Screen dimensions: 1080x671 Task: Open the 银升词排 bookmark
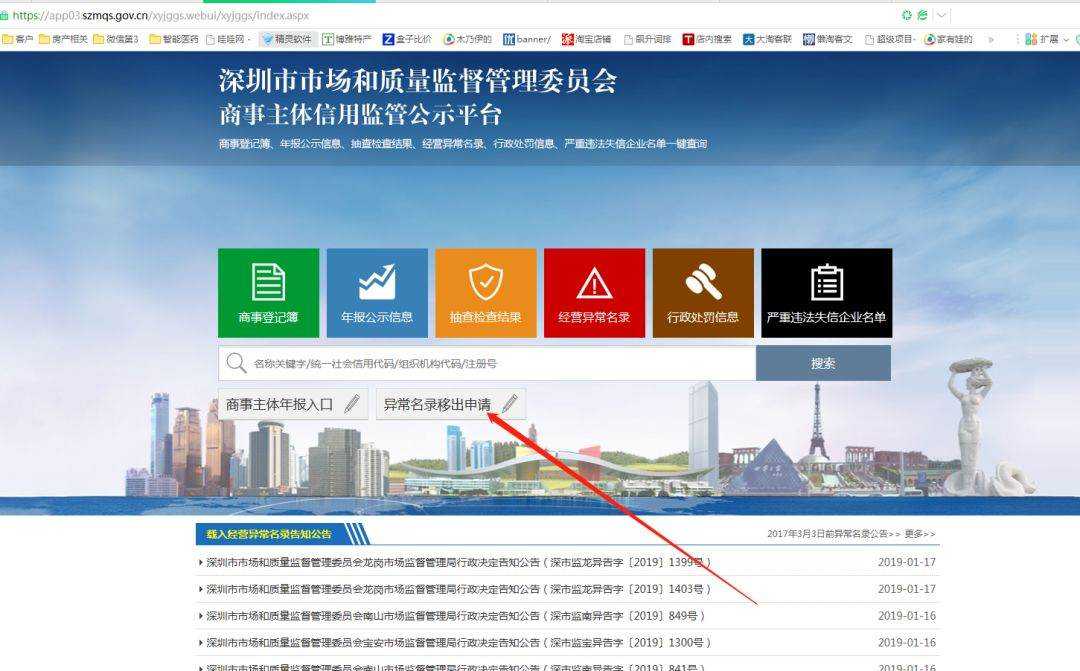click(x=647, y=39)
